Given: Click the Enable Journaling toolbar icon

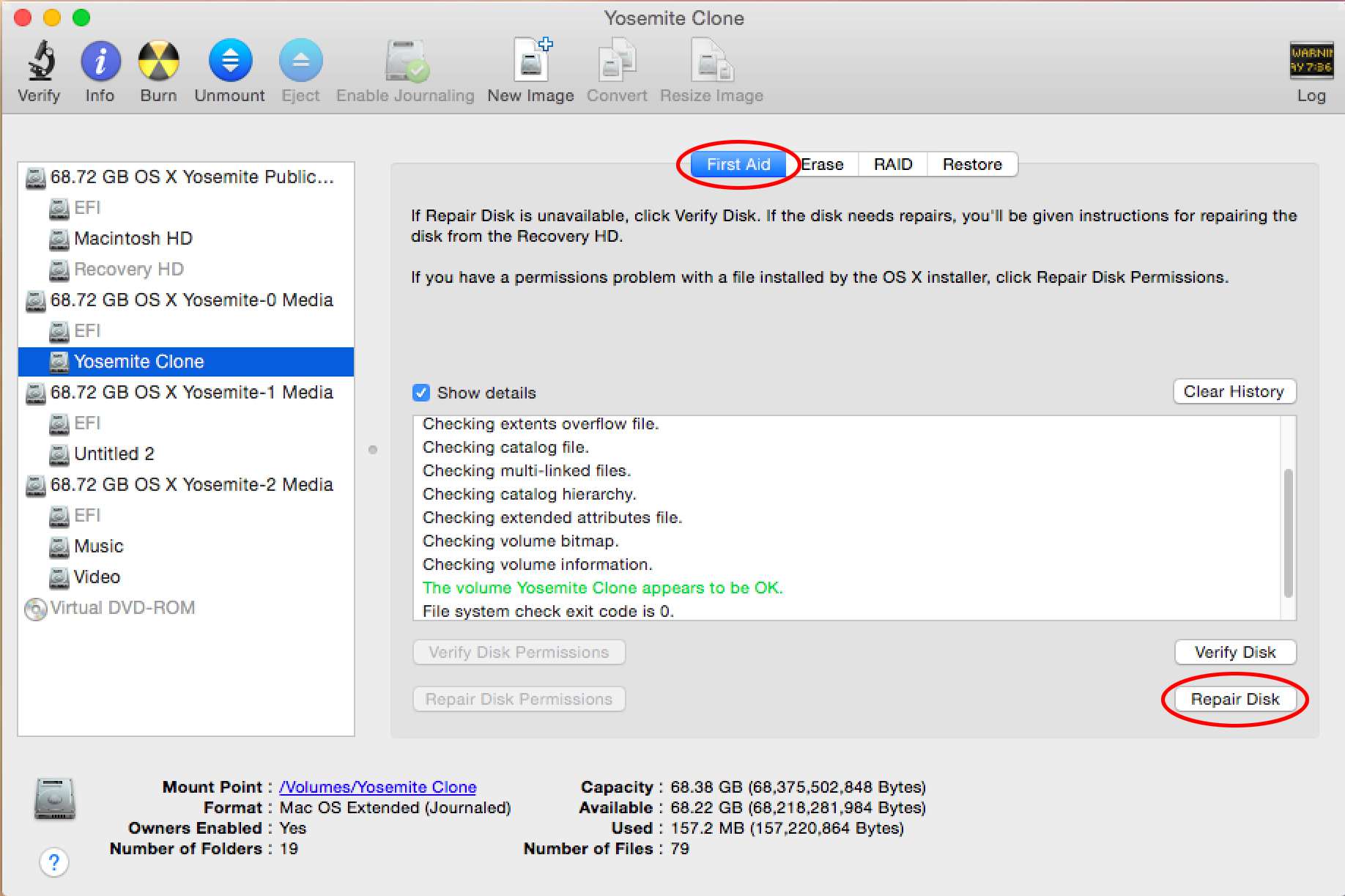Looking at the screenshot, I should 406,60.
